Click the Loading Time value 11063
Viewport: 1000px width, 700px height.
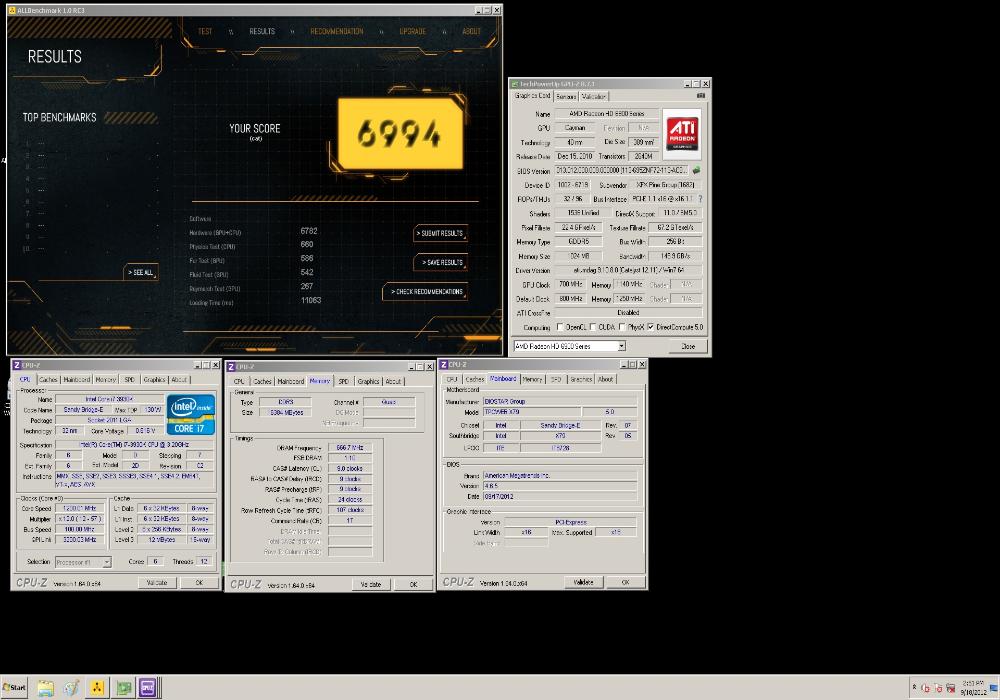(311, 300)
